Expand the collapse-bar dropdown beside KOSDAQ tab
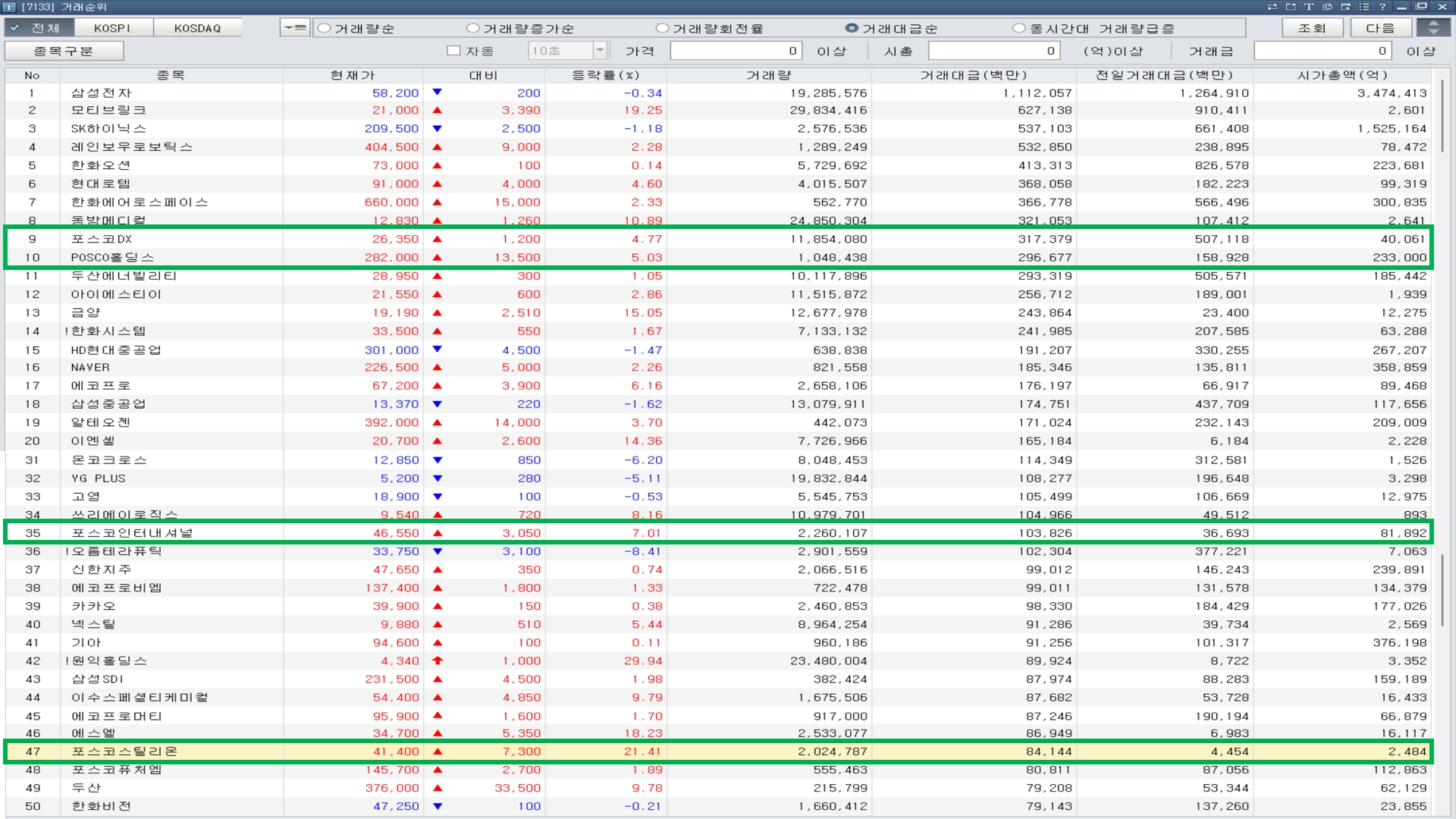The image size is (1456, 819). click(294, 28)
